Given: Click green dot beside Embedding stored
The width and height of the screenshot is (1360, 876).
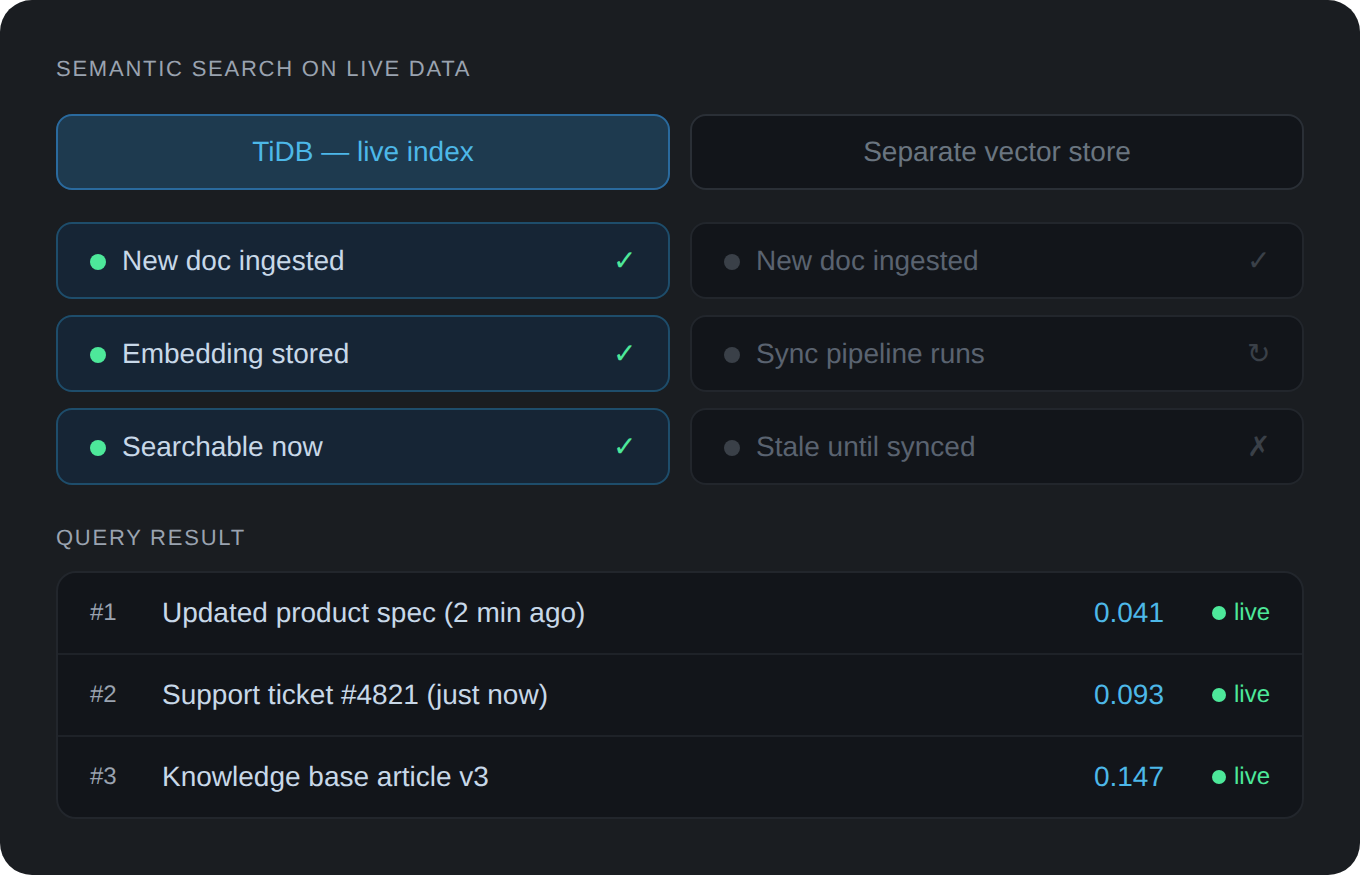Looking at the screenshot, I should point(98,355).
